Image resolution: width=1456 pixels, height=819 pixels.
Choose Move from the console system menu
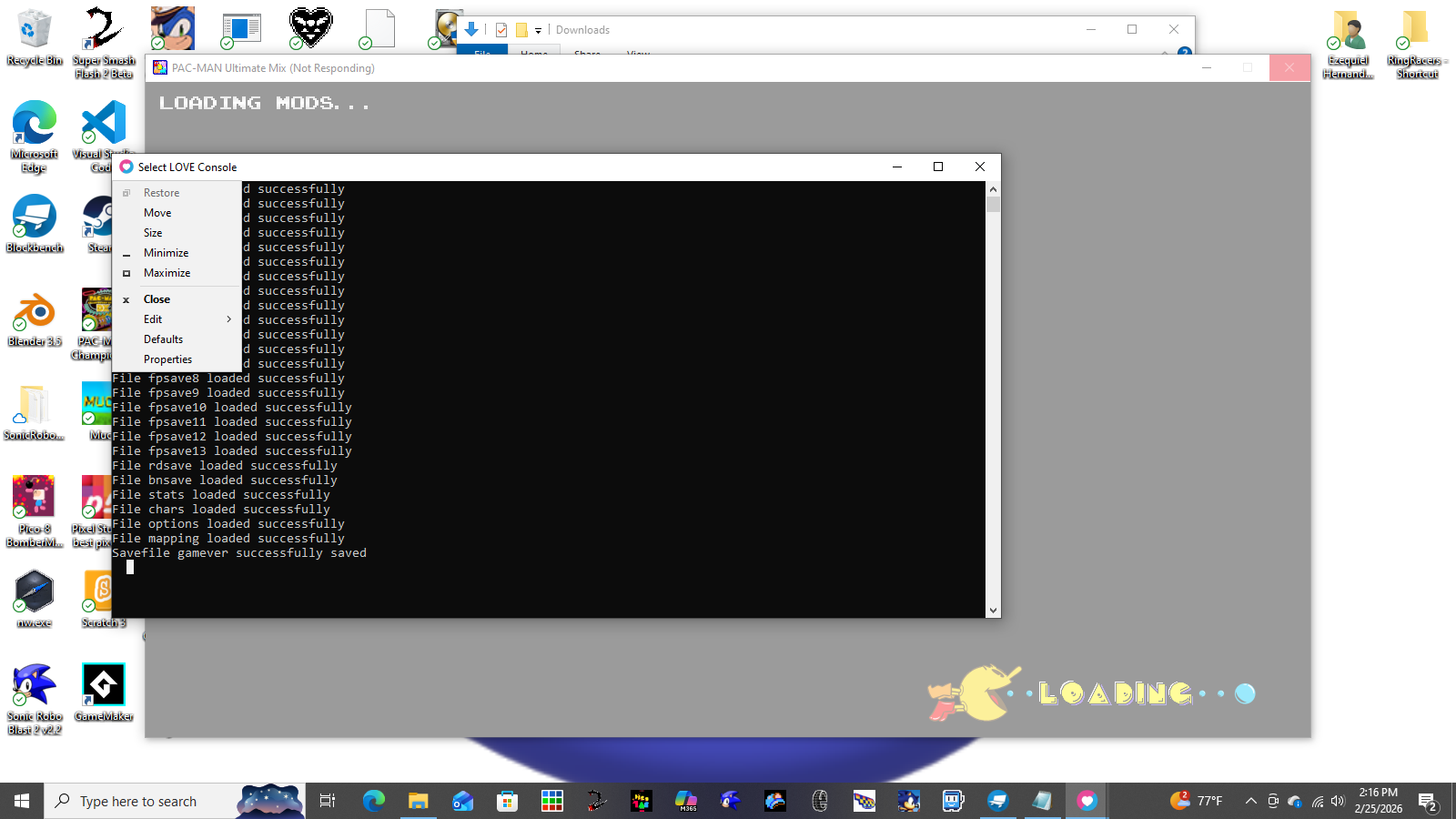click(x=177, y=213)
